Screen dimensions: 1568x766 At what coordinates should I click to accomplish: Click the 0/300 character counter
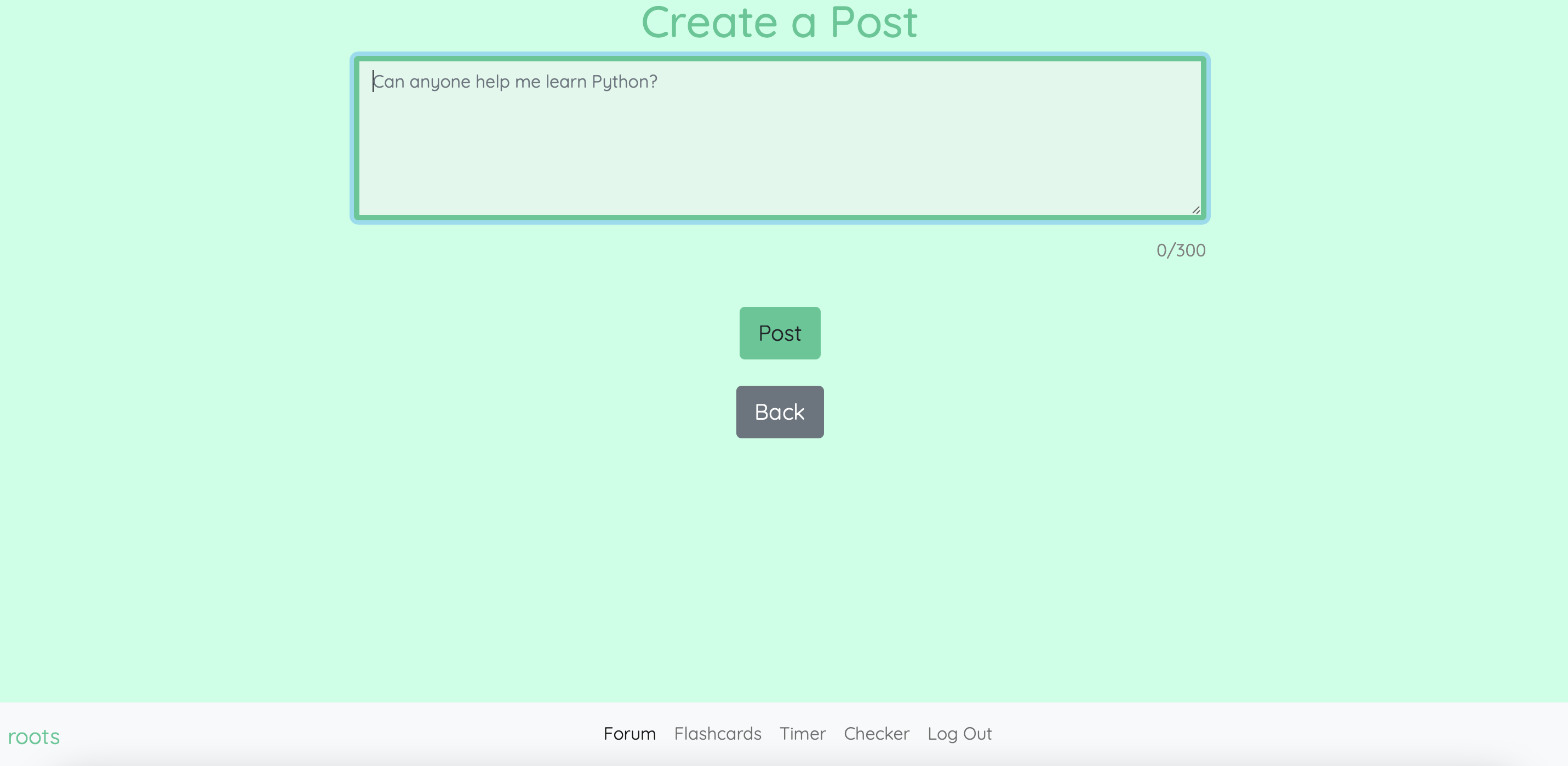tap(1180, 250)
